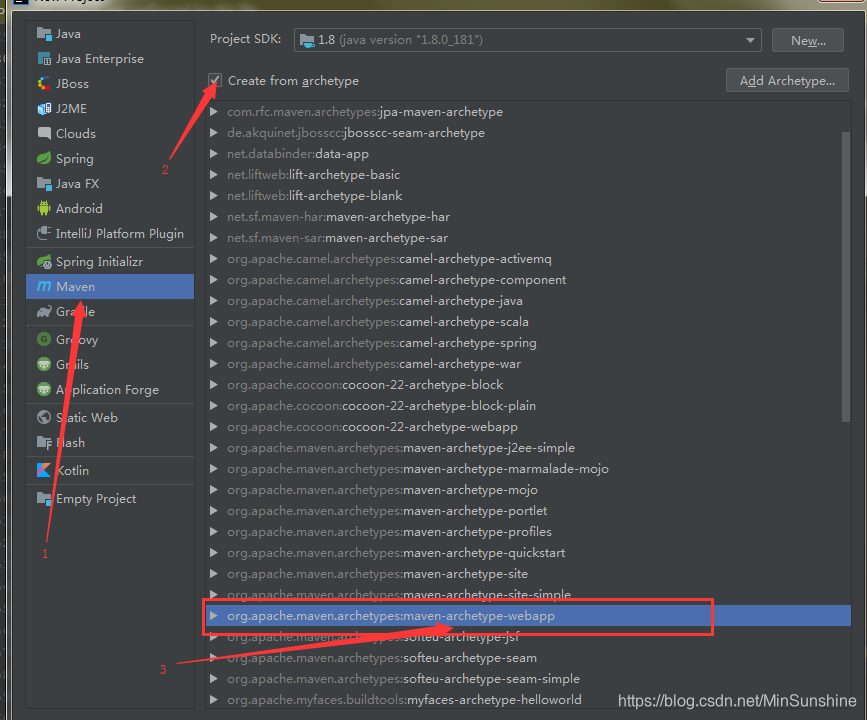Click the Flash icon
The height and width of the screenshot is (720, 867).
click(44, 442)
